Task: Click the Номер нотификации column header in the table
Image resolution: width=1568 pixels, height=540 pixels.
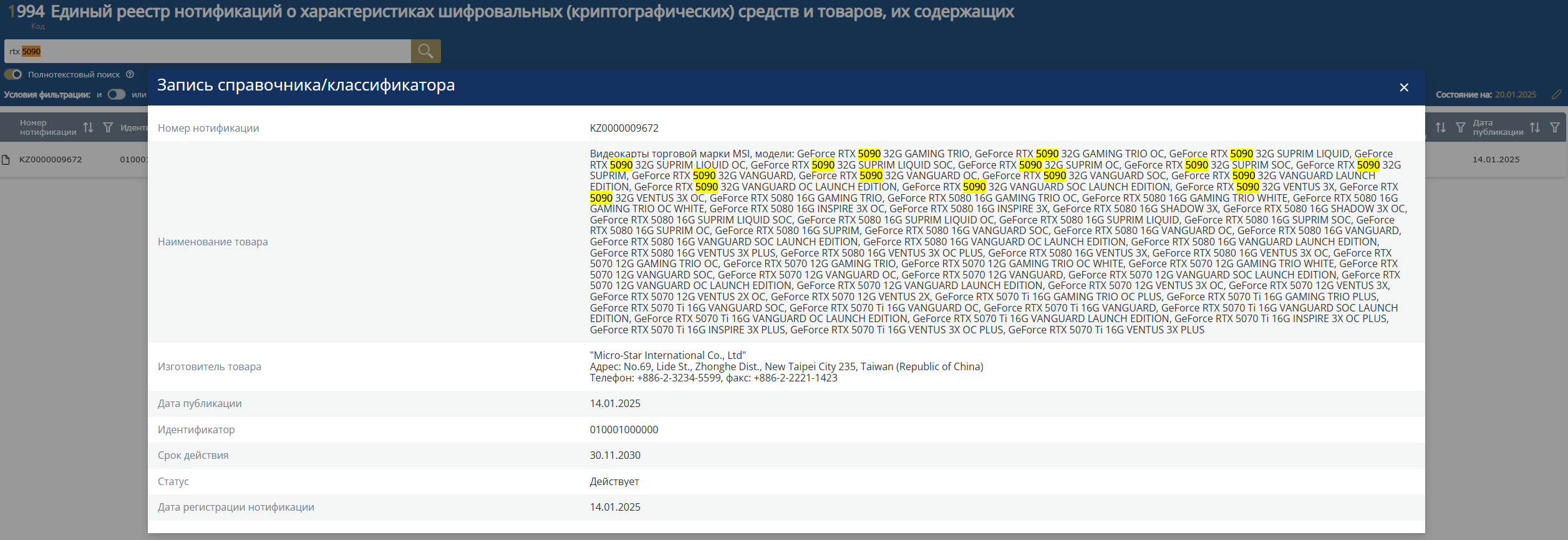Action: tap(48, 127)
